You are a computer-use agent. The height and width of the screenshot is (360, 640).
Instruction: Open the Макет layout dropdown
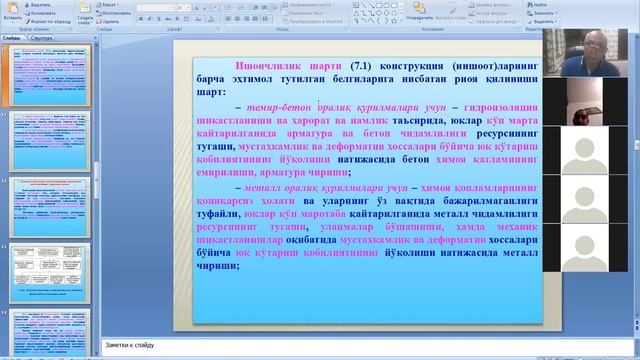click(x=108, y=5)
